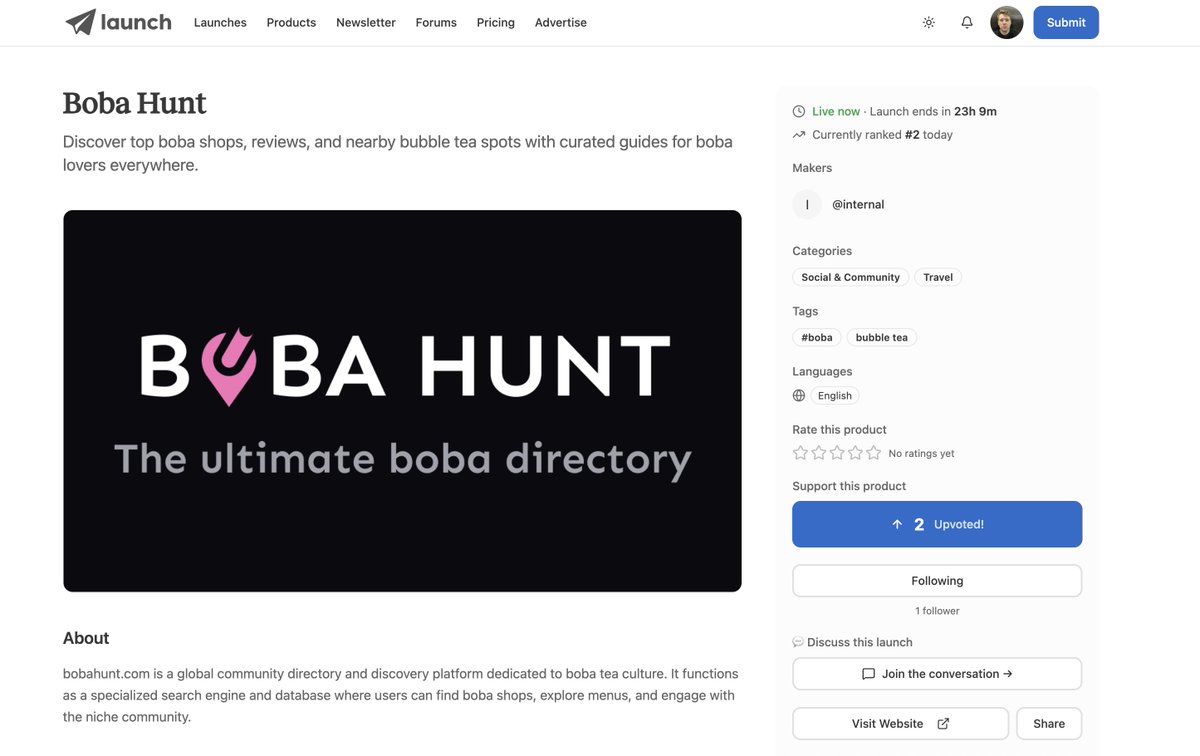
Task: Click the chat bubble icon in Join the conversation
Action: 868,674
